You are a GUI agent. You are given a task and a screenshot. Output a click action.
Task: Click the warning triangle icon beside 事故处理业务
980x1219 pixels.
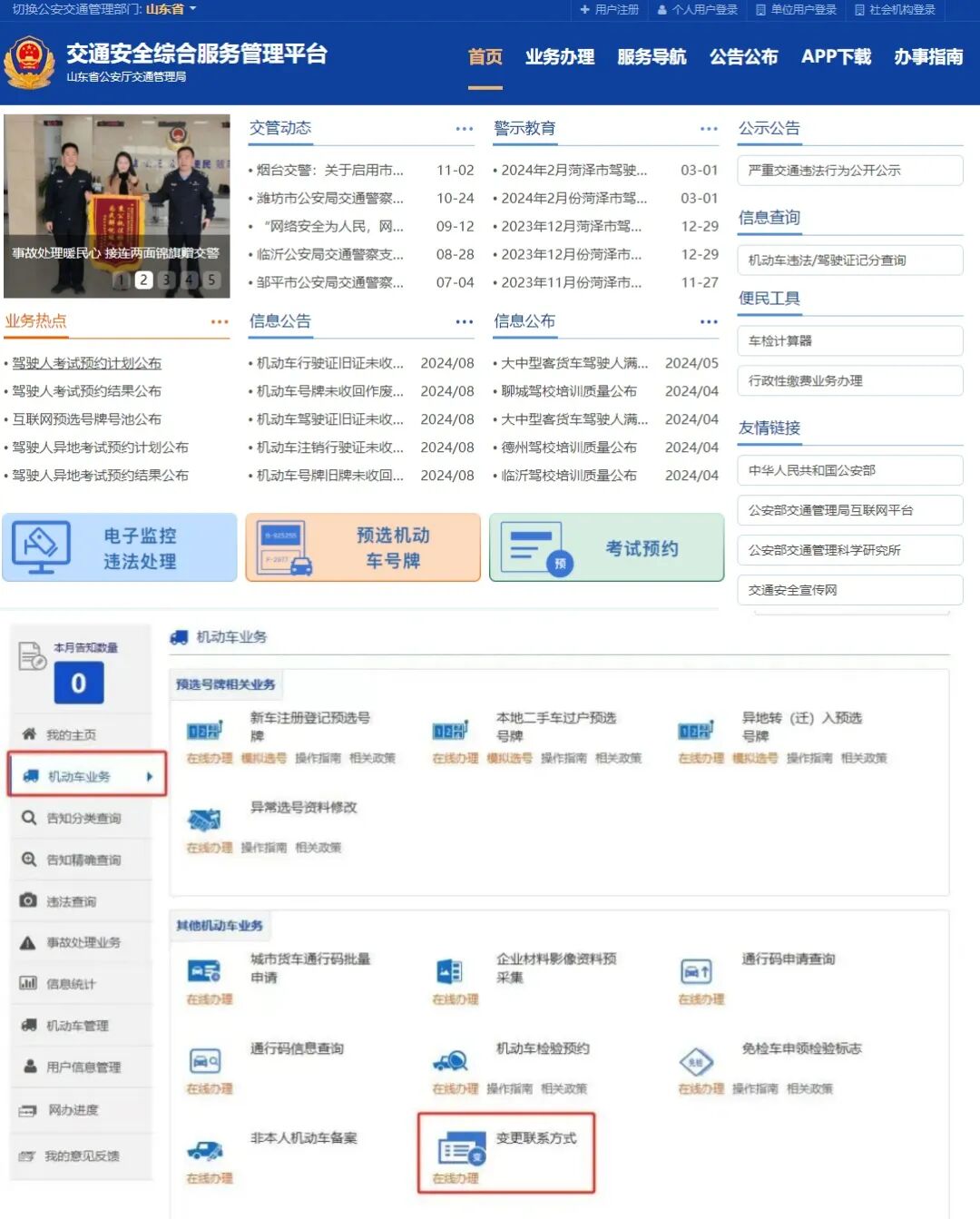(x=28, y=942)
